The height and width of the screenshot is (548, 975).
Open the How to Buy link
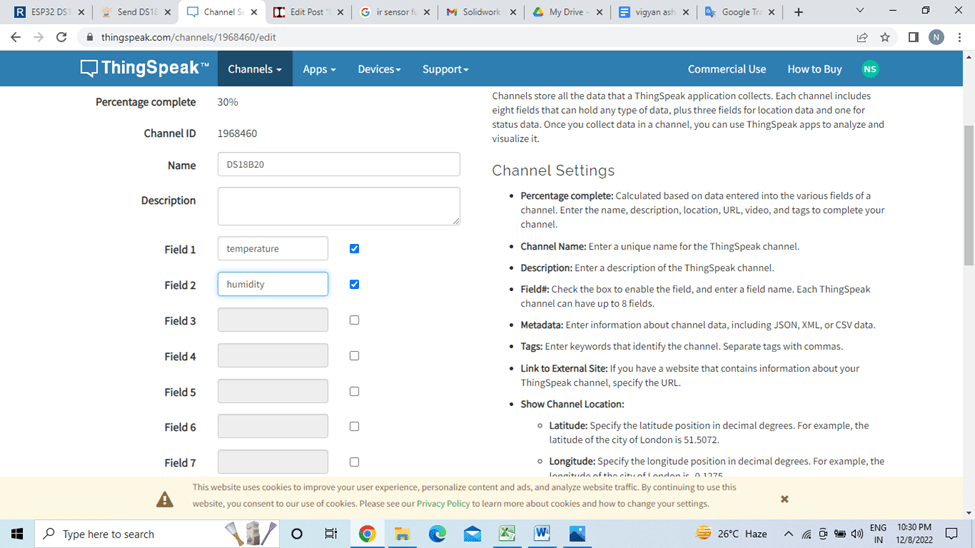click(815, 69)
